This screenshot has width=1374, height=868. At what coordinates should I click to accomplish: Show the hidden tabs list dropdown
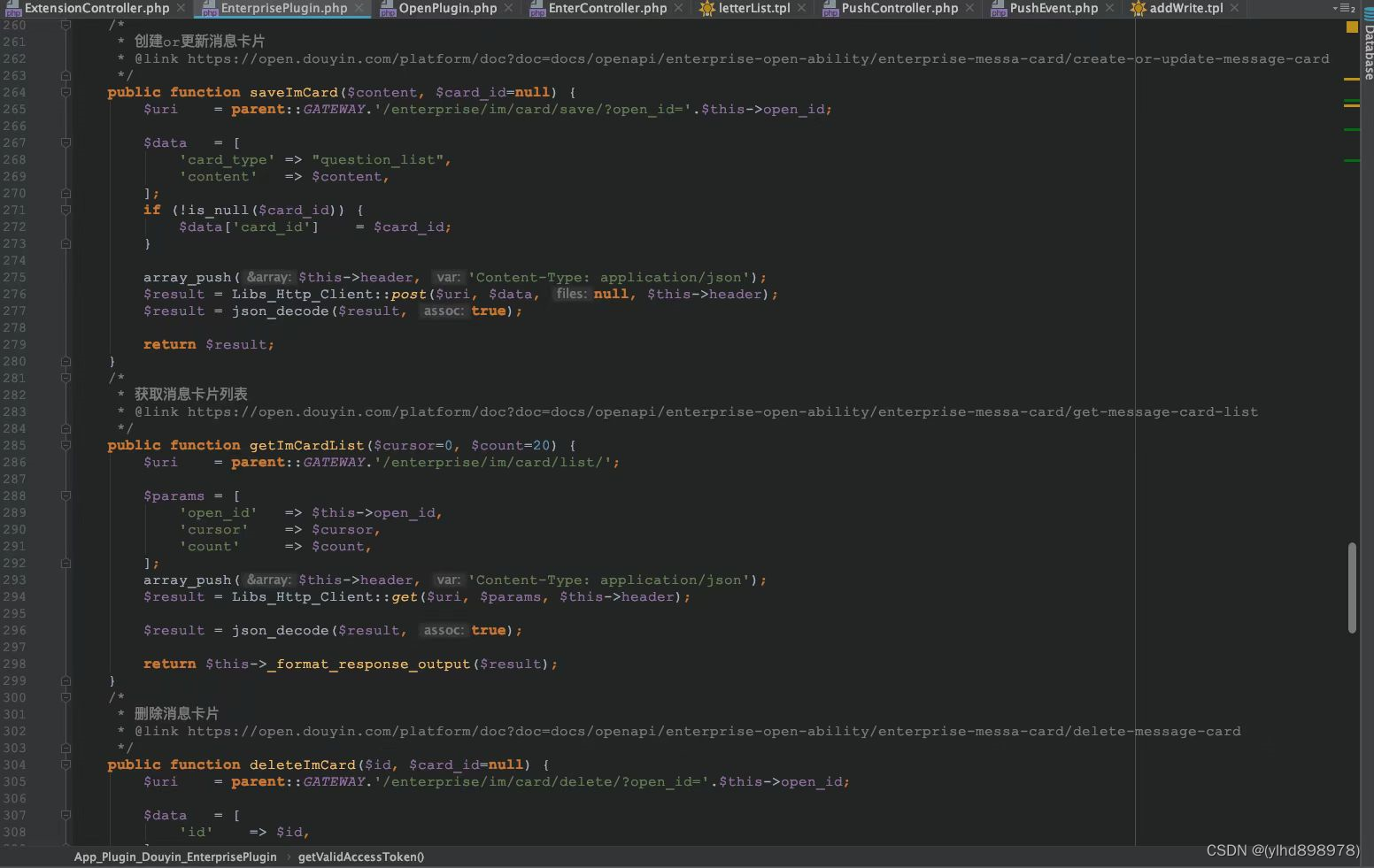1343,8
